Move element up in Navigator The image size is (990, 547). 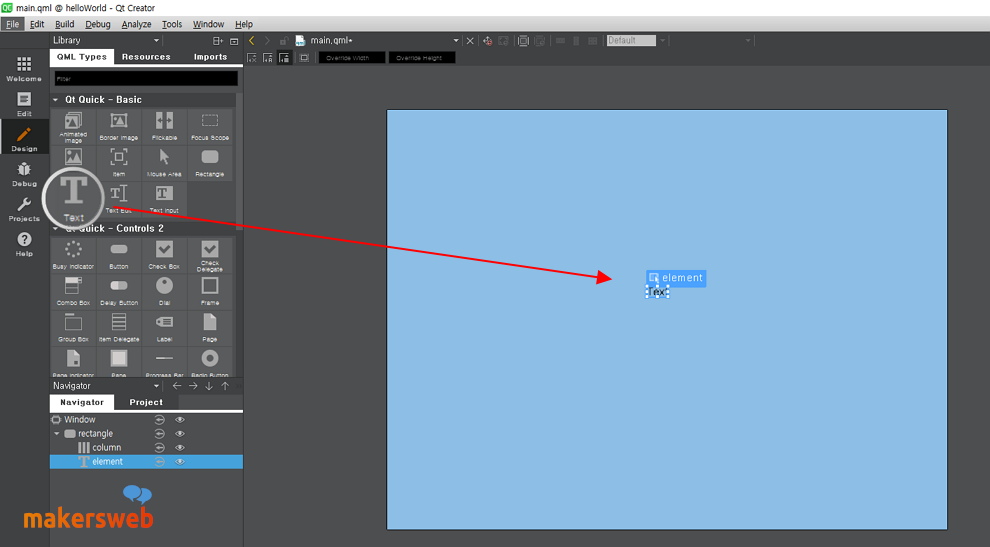225,386
